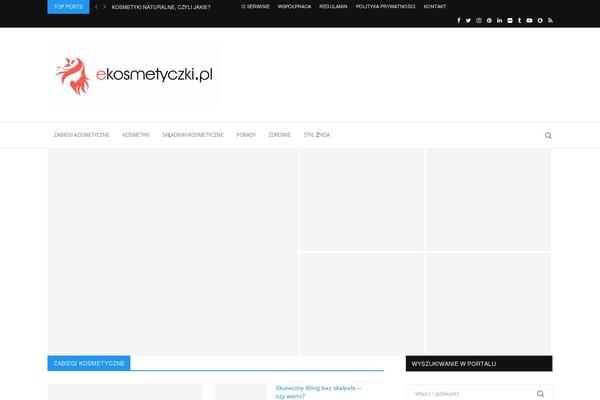Select PORADY in main navigation
Image resolution: width=600 pixels, height=400 pixels.
coord(246,135)
